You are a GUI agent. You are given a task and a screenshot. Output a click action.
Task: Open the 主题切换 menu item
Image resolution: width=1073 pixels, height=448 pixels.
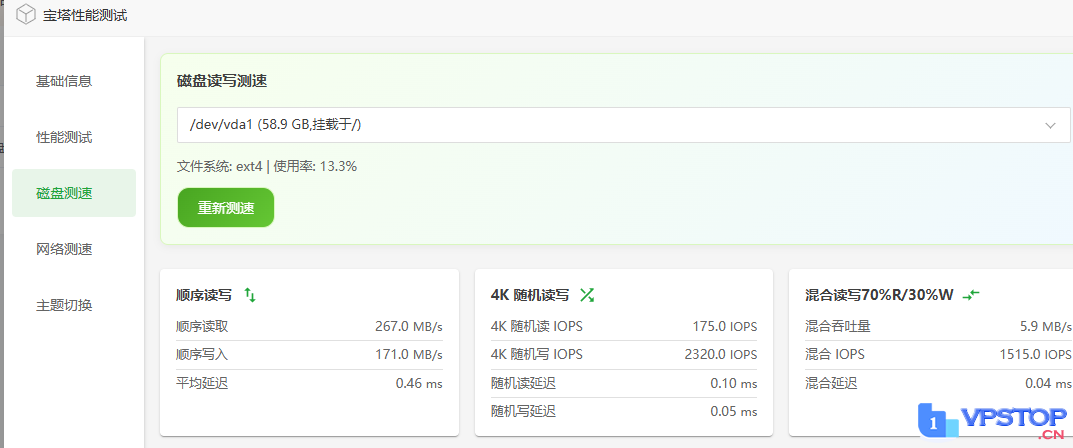[64, 305]
